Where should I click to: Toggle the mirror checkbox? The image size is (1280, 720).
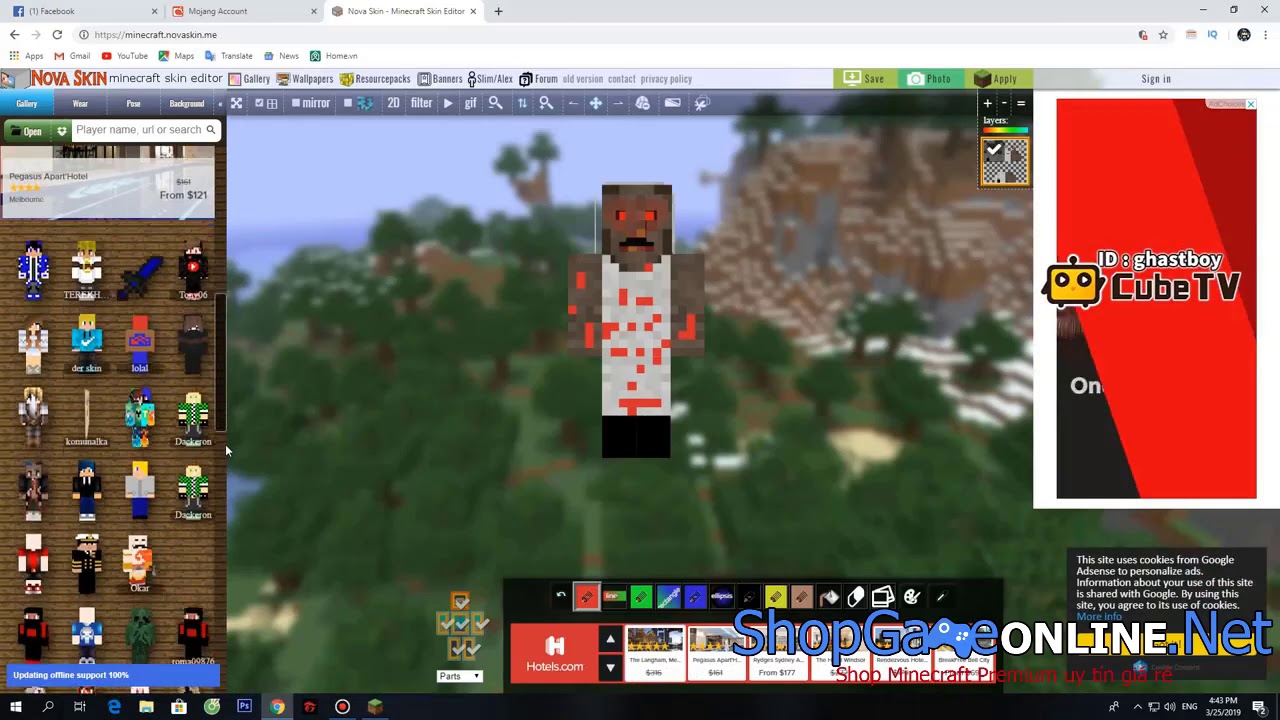point(296,103)
